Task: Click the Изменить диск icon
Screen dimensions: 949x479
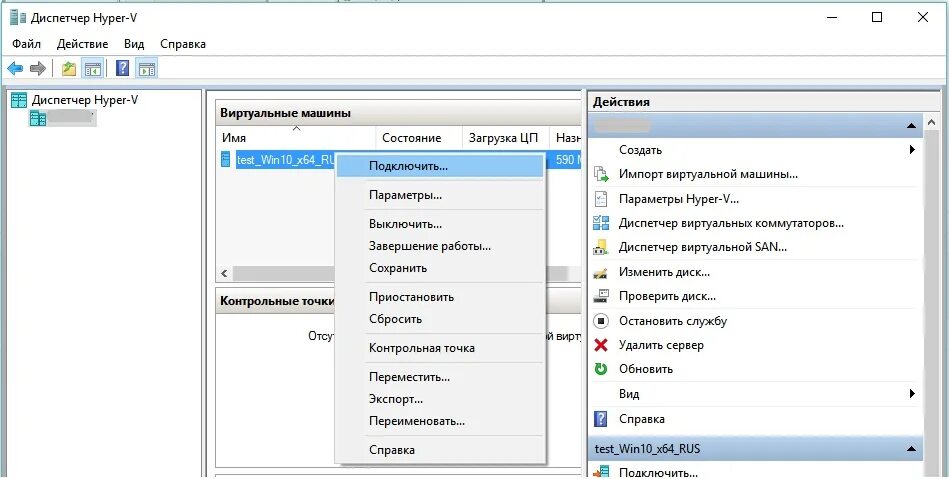Action: pos(600,273)
